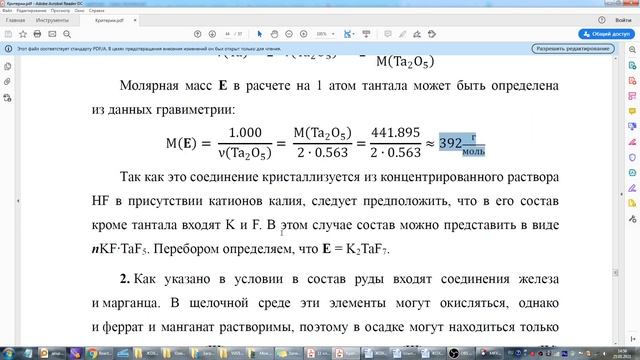Open the sign document tool
Screen dimensions: 640x360
[417, 34]
